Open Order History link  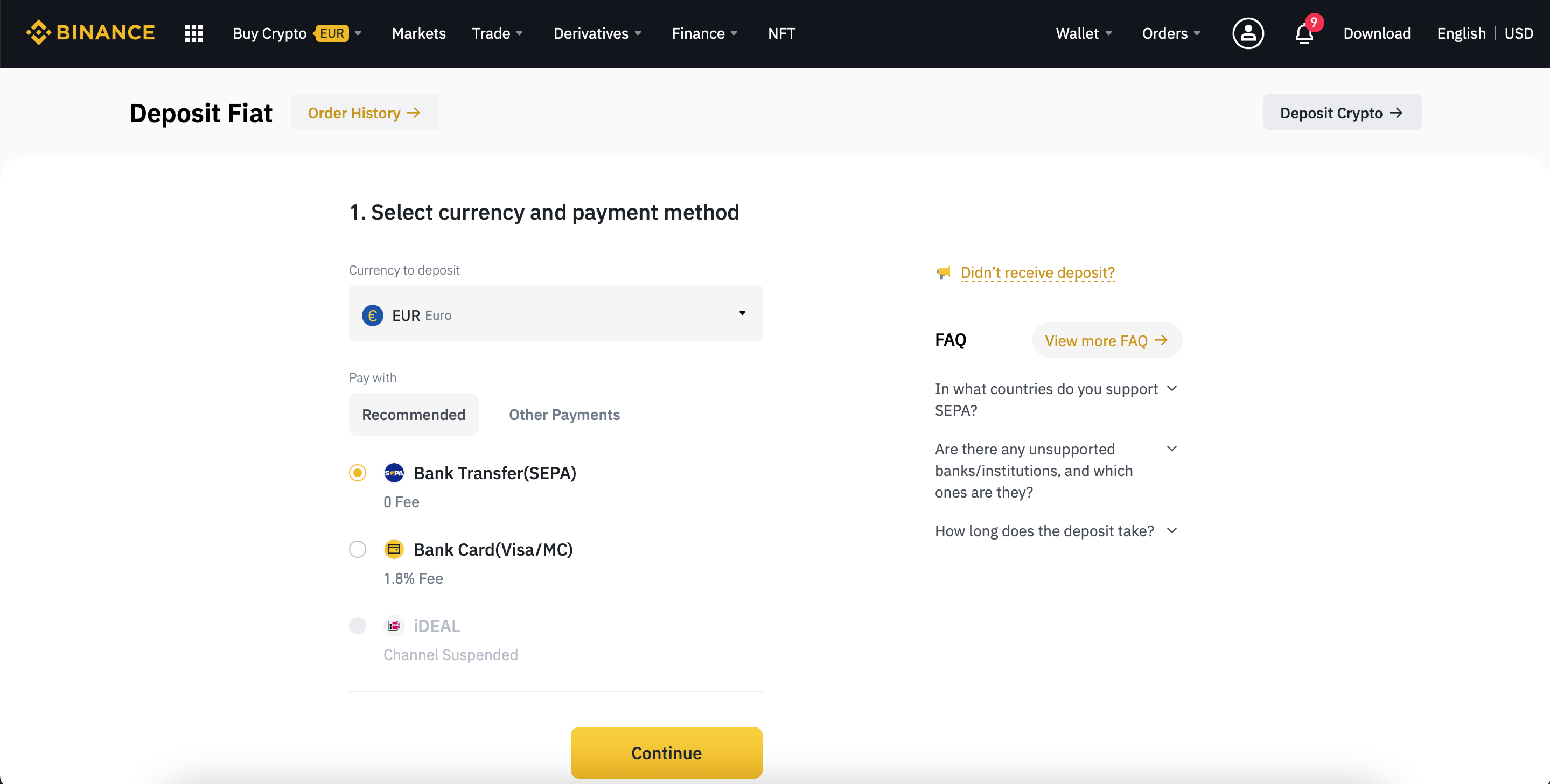tap(364, 111)
